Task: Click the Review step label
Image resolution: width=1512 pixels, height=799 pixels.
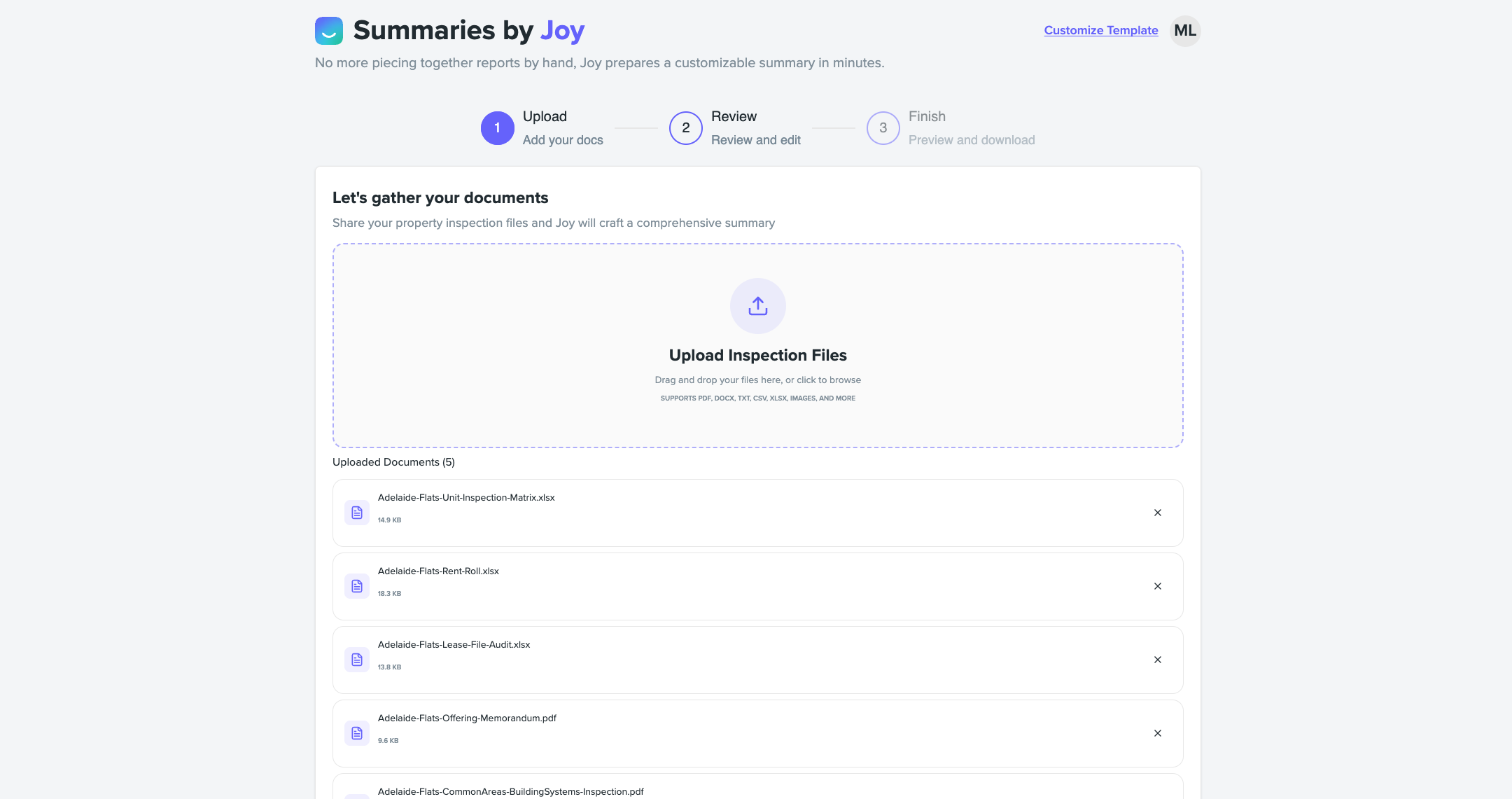Action: click(734, 116)
